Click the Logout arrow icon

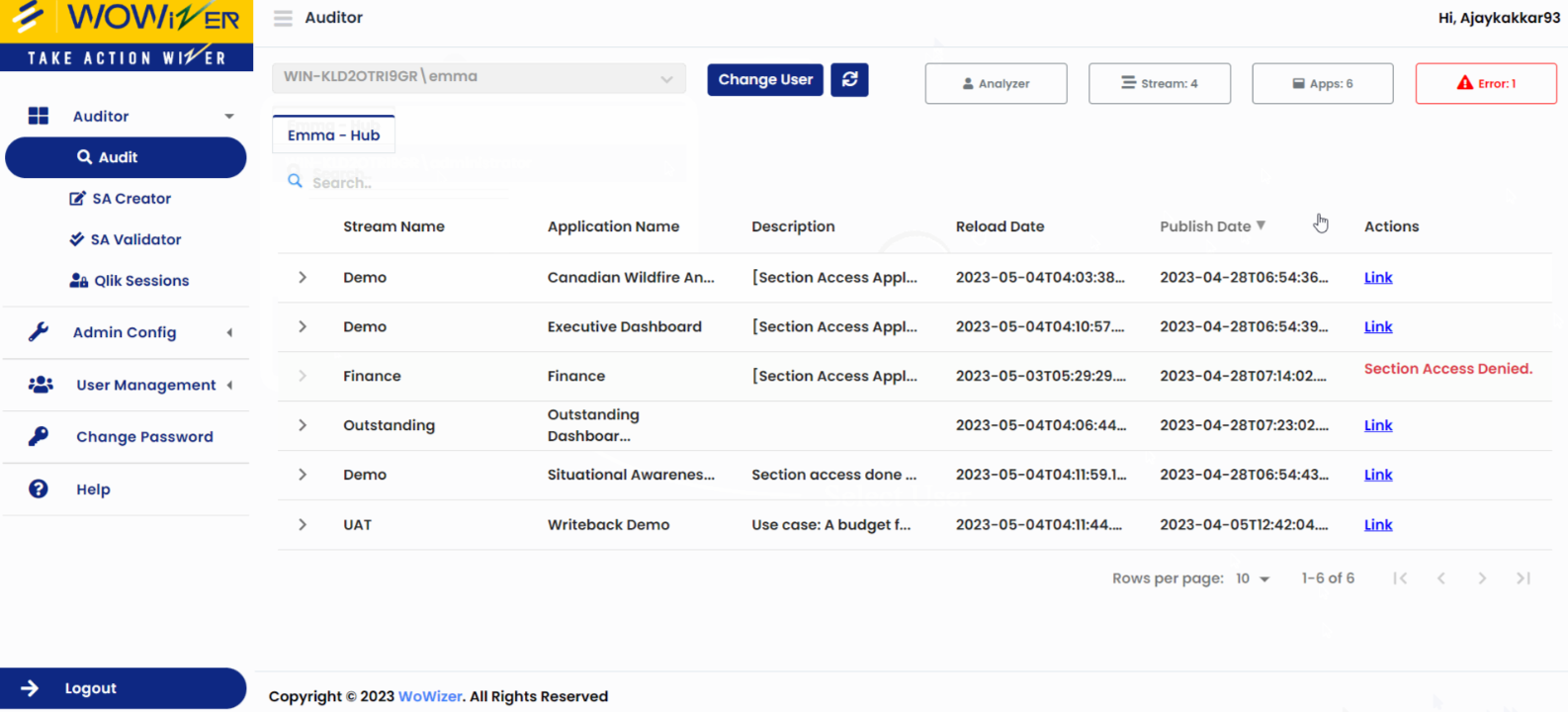tap(30, 688)
